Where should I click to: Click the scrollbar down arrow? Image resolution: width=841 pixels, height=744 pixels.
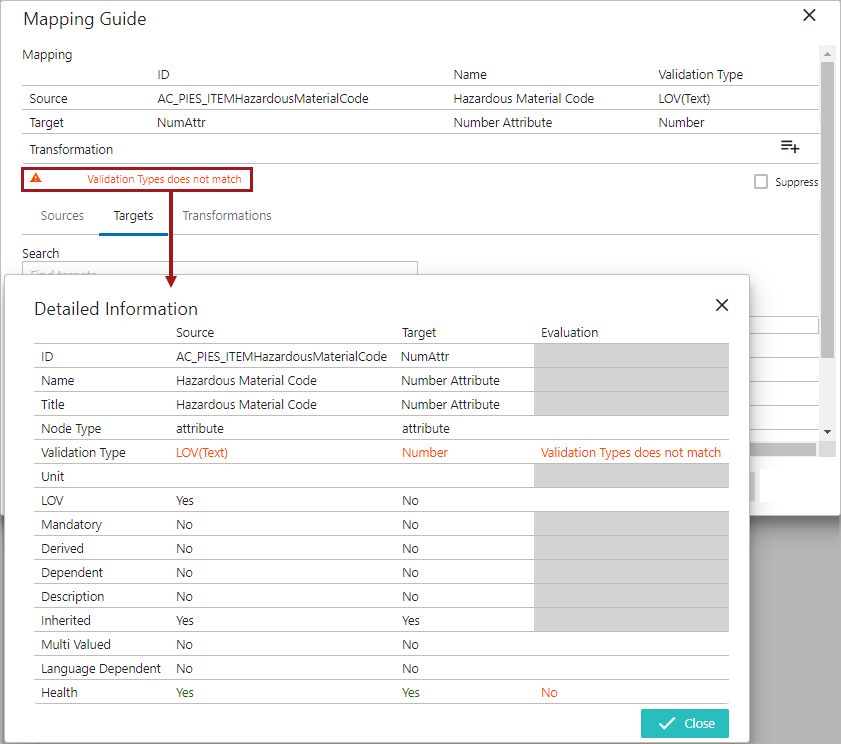click(826, 431)
